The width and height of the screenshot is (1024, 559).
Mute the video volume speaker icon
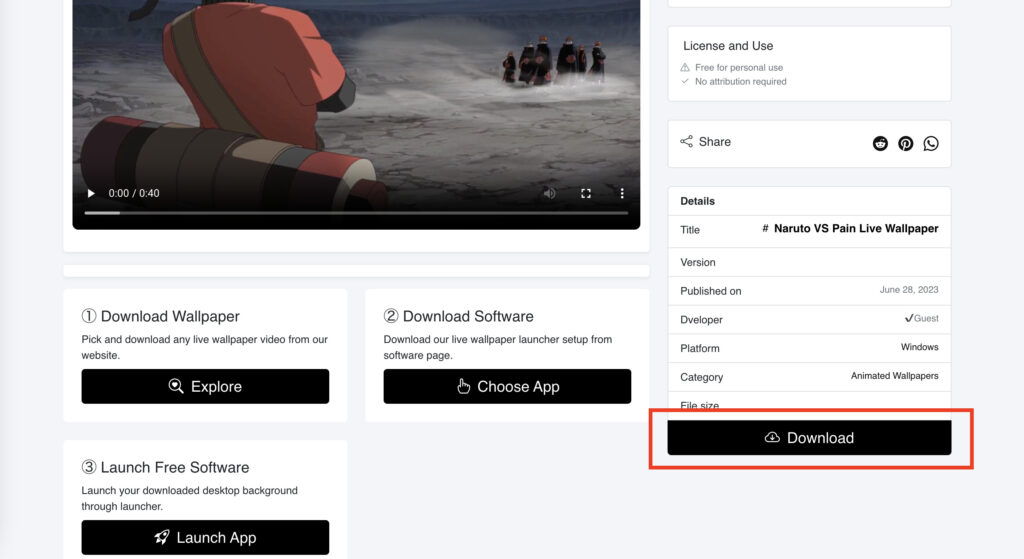[x=550, y=193]
